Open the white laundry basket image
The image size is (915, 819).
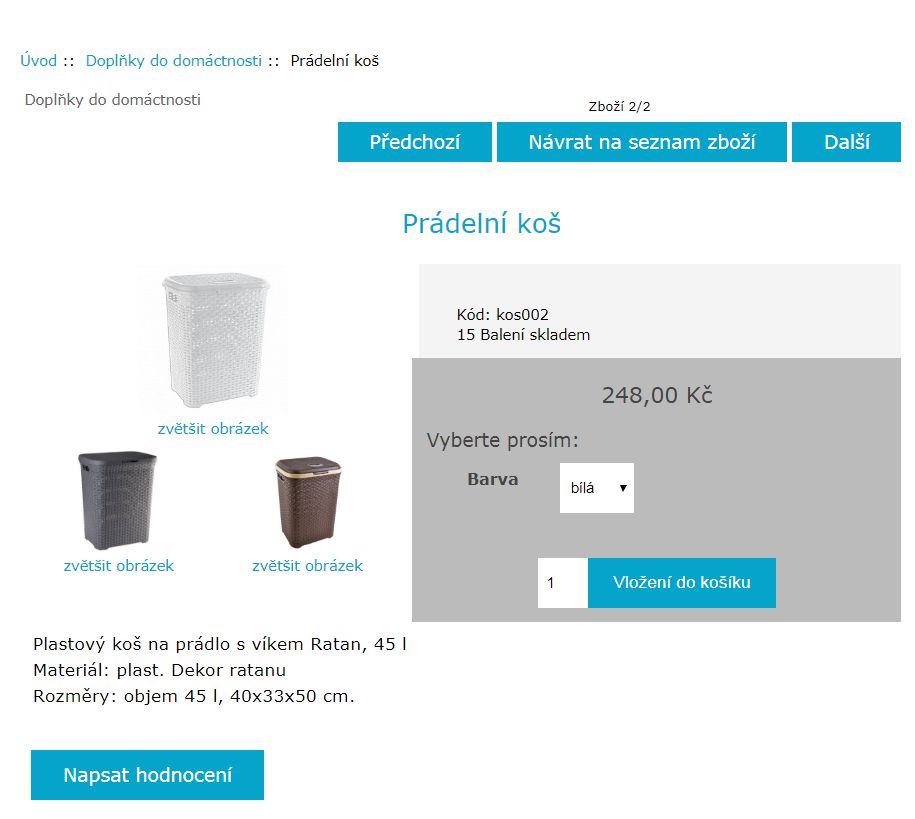point(214,340)
